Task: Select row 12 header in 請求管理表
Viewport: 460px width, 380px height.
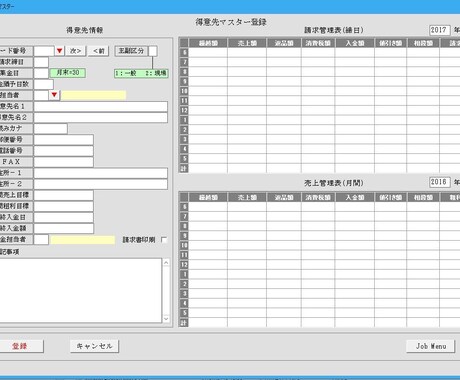Action: pyautogui.click(x=184, y=110)
